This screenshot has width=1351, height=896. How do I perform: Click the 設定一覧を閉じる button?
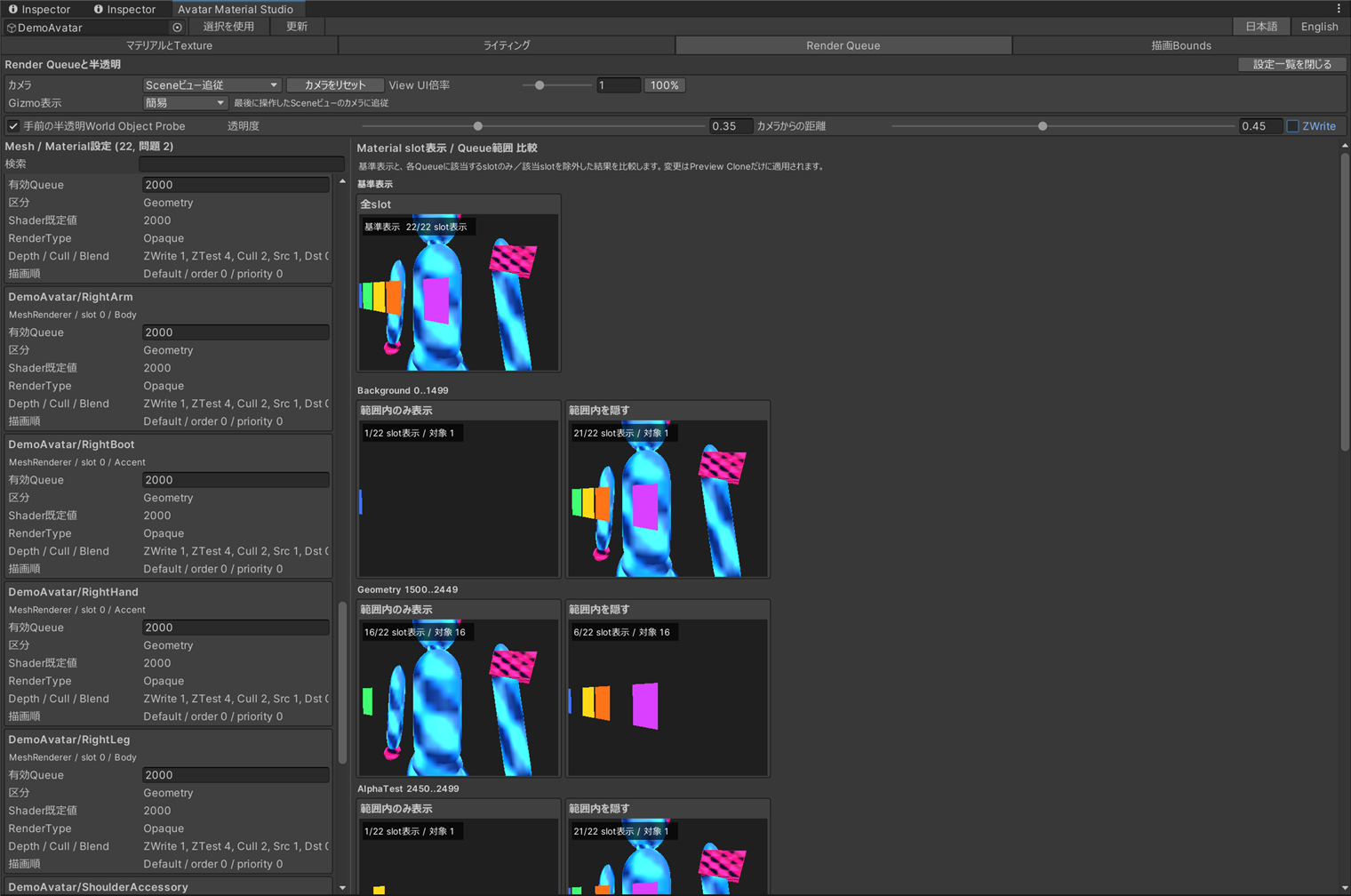coord(1292,64)
